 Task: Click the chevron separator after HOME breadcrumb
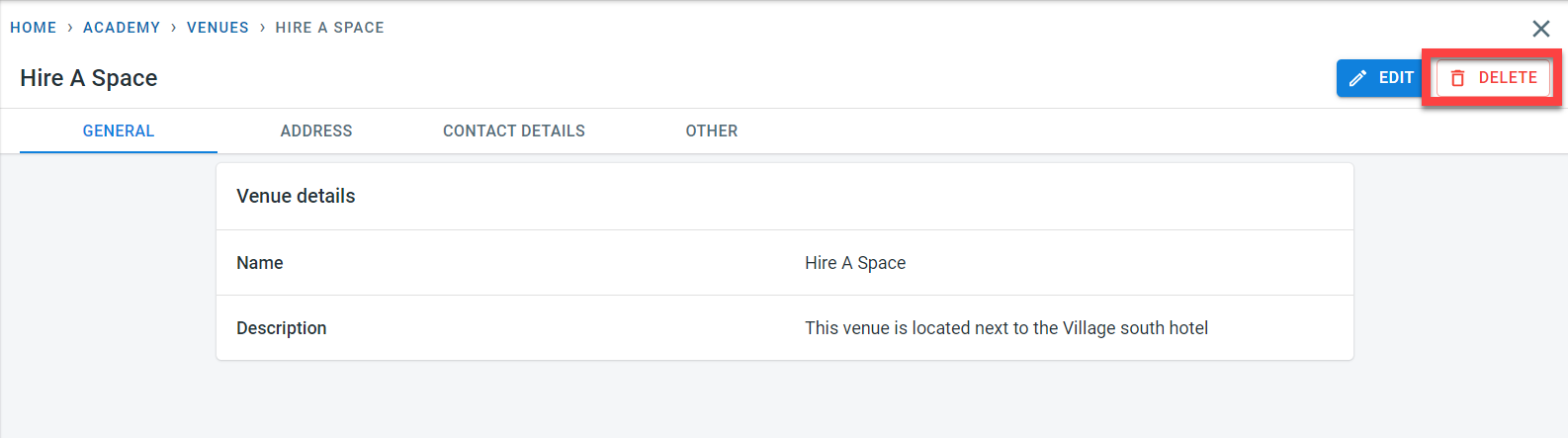[x=70, y=28]
